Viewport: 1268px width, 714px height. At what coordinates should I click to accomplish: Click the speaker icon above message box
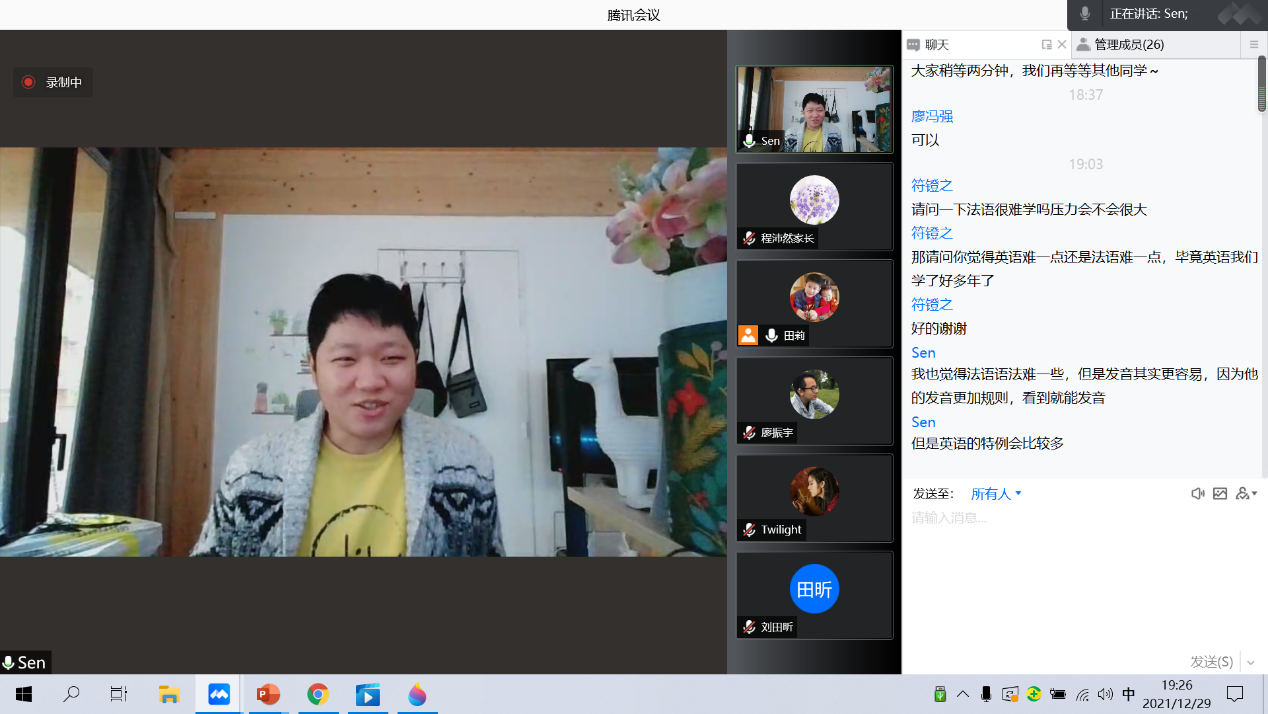(1197, 494)
